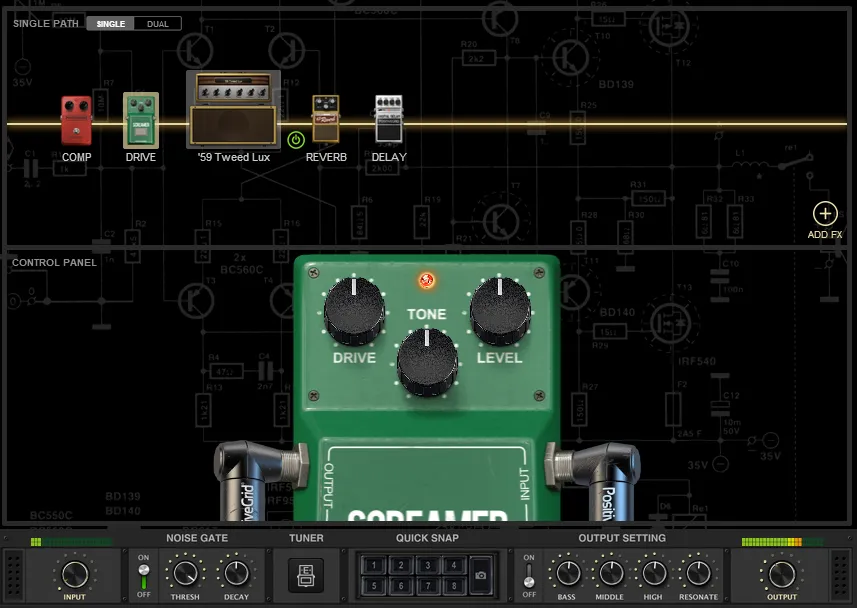Switch signal path to SINGLE
The width and height of the screenshot is (857, 608).
pyautogui.click(x=110, y=24)
